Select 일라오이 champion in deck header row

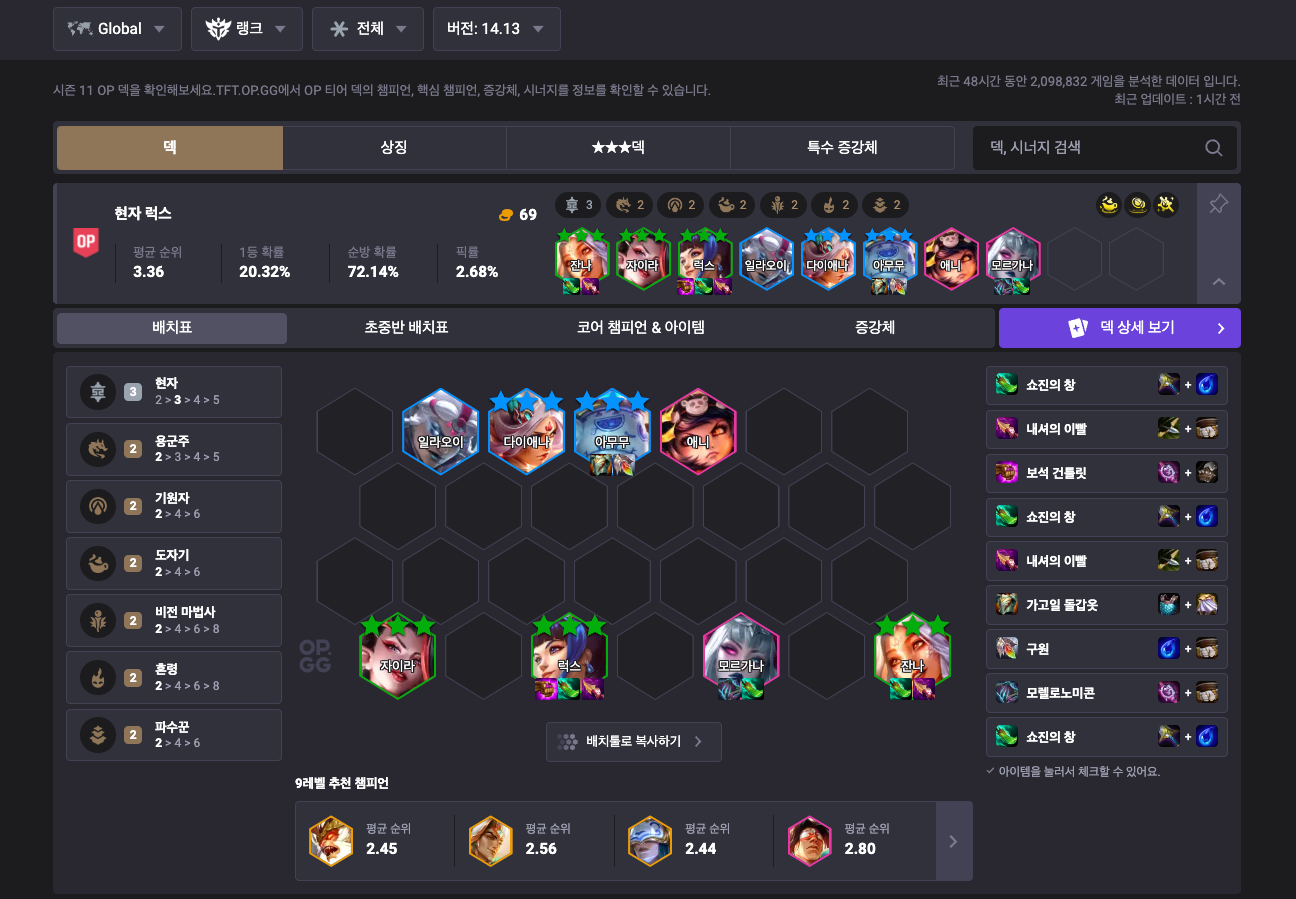[766, 258]
